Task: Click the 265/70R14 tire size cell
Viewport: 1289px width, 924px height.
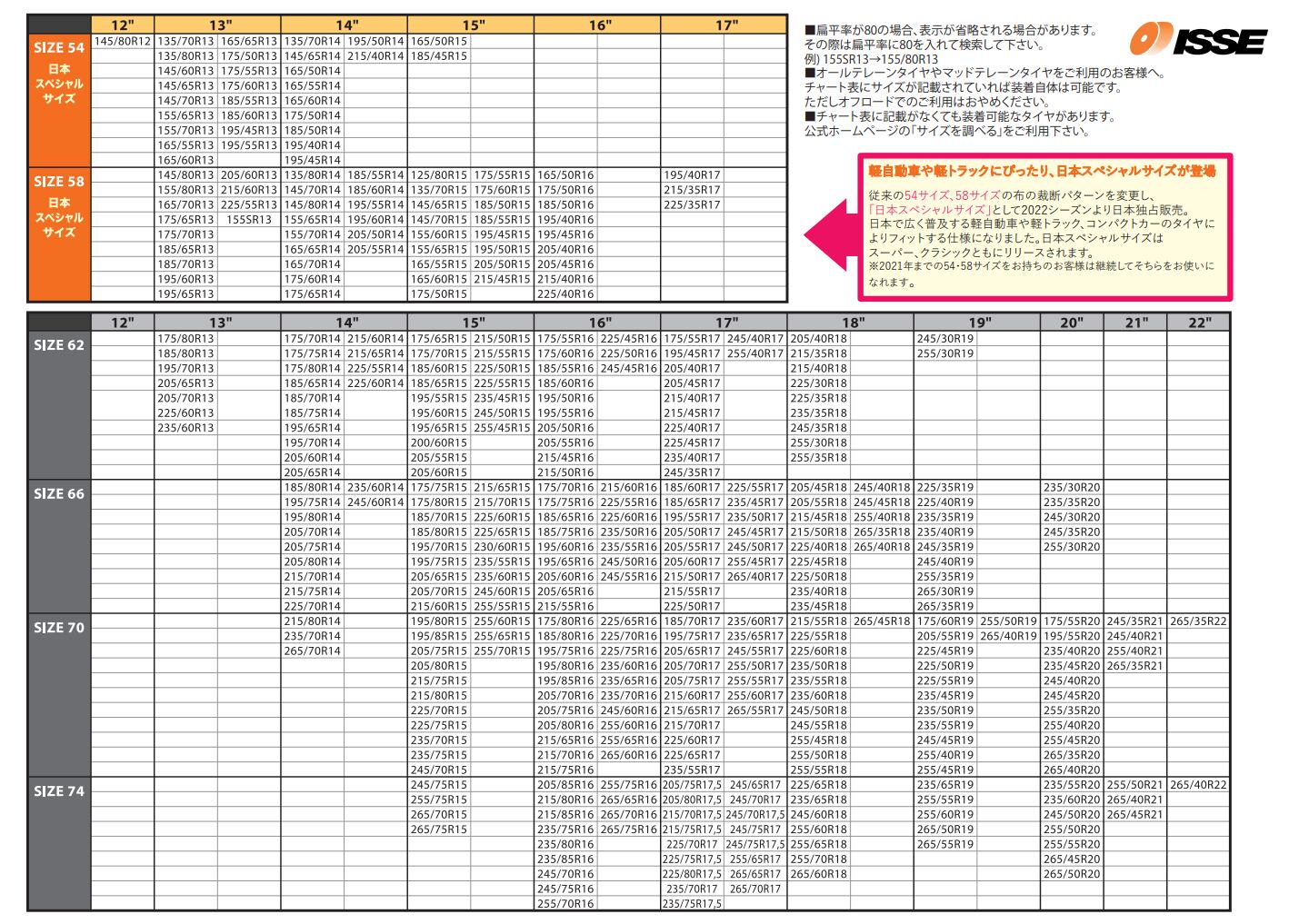Action: [312, 651]
